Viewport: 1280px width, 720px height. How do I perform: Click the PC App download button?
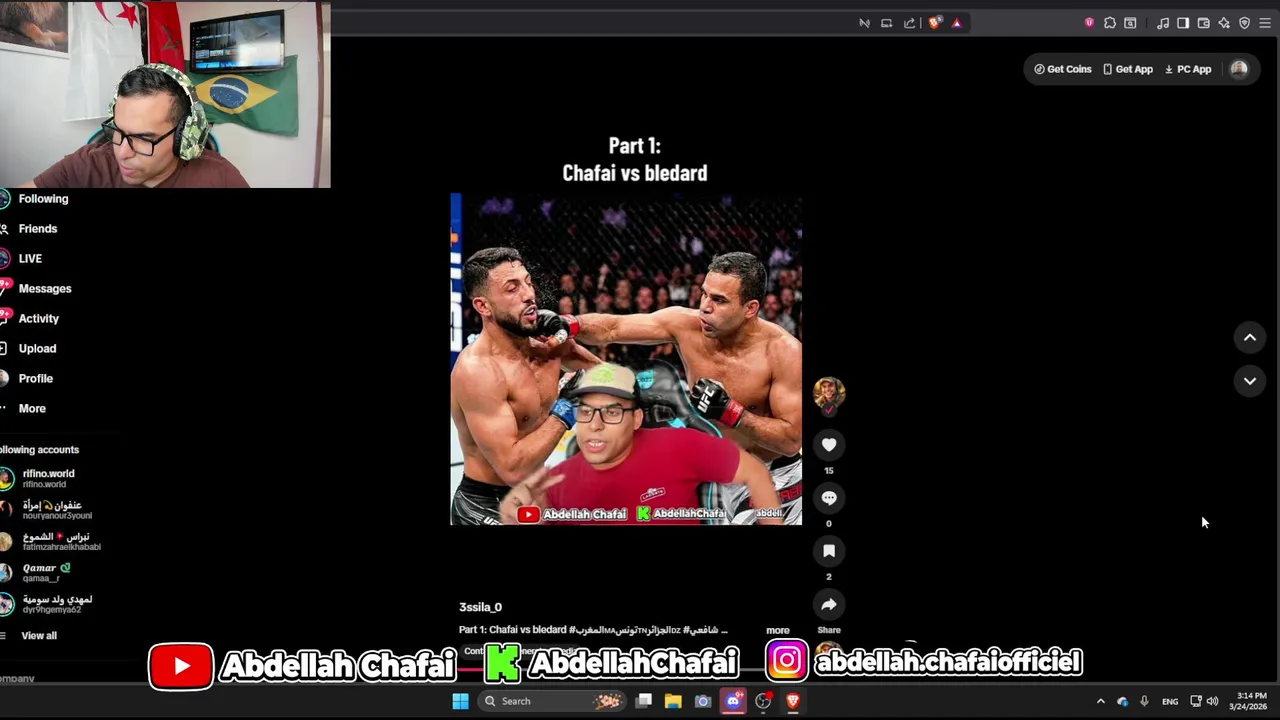(x=1188, y=69)
